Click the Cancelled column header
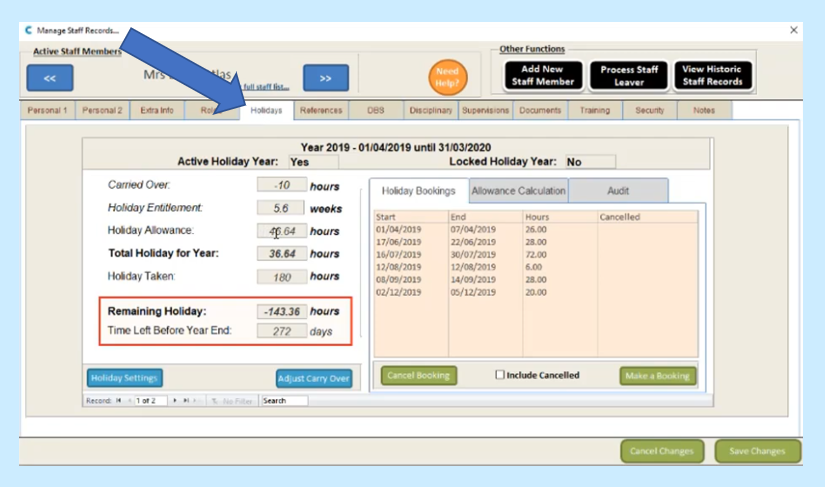Screen dimensions: 825x487 pyautogui.click(x=648, y=217)
